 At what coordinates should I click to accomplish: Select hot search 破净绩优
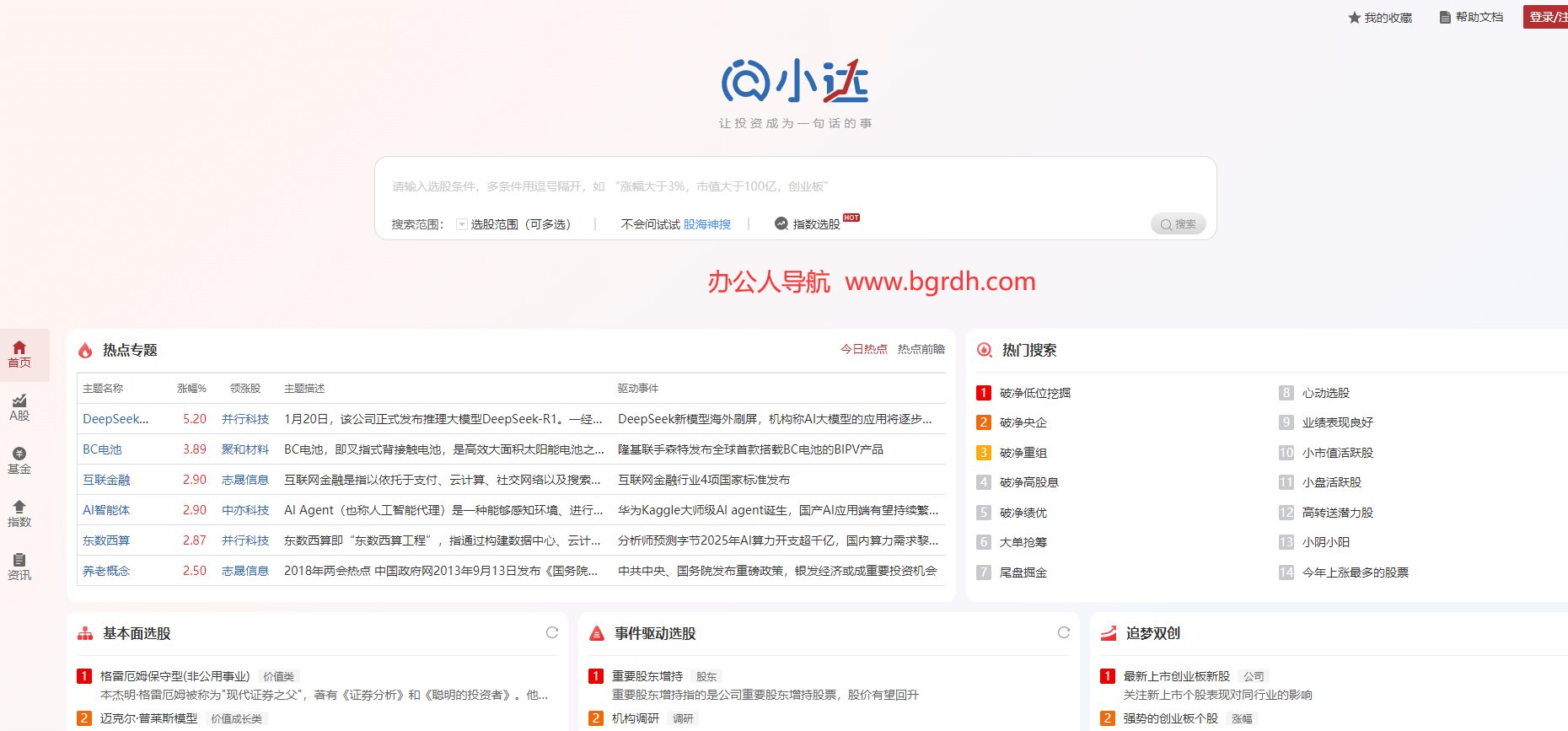[x=1023, y=513]
